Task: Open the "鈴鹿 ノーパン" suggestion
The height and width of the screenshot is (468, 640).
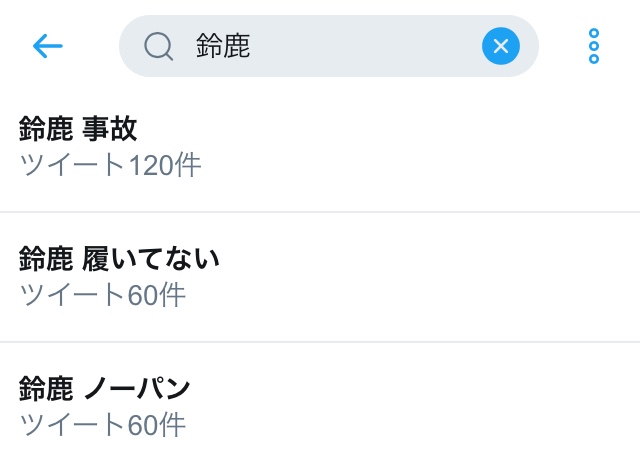Action: [104, 388]
